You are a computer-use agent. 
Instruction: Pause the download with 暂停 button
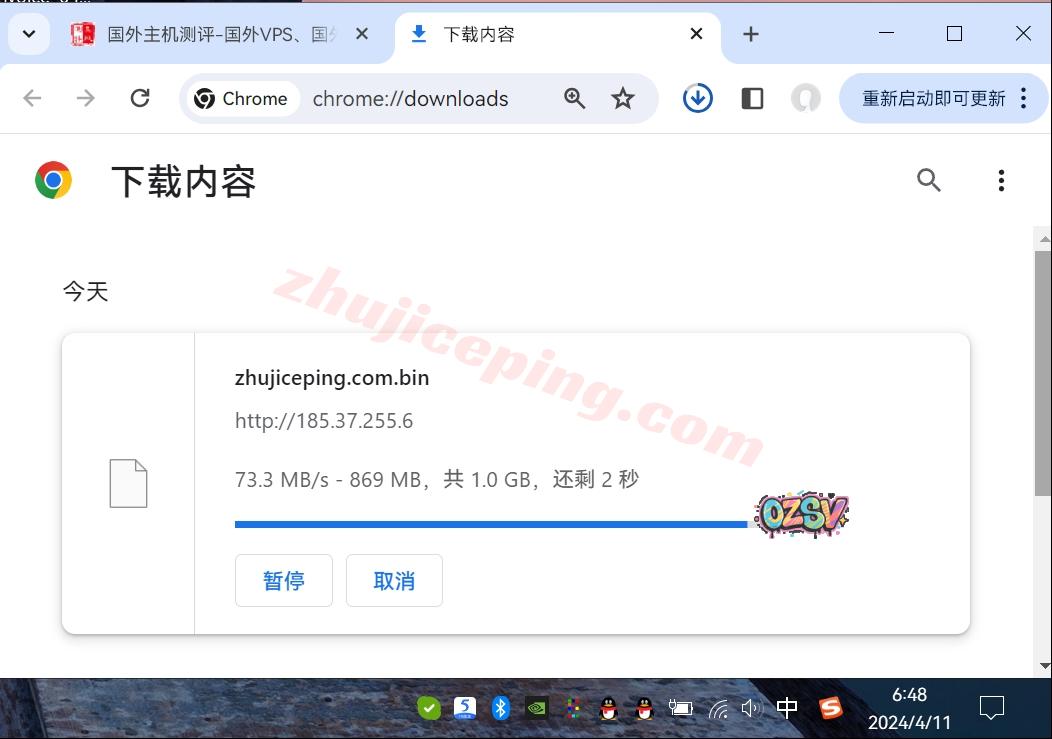point(283,581)
